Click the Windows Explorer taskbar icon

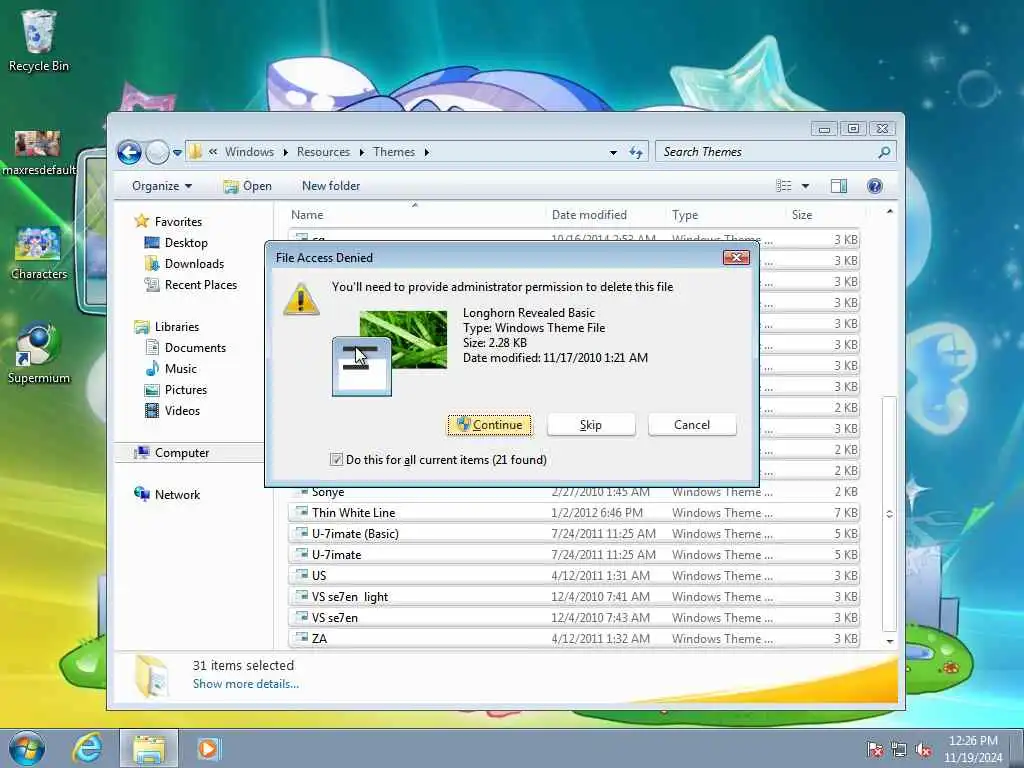(x=149, y=748)
